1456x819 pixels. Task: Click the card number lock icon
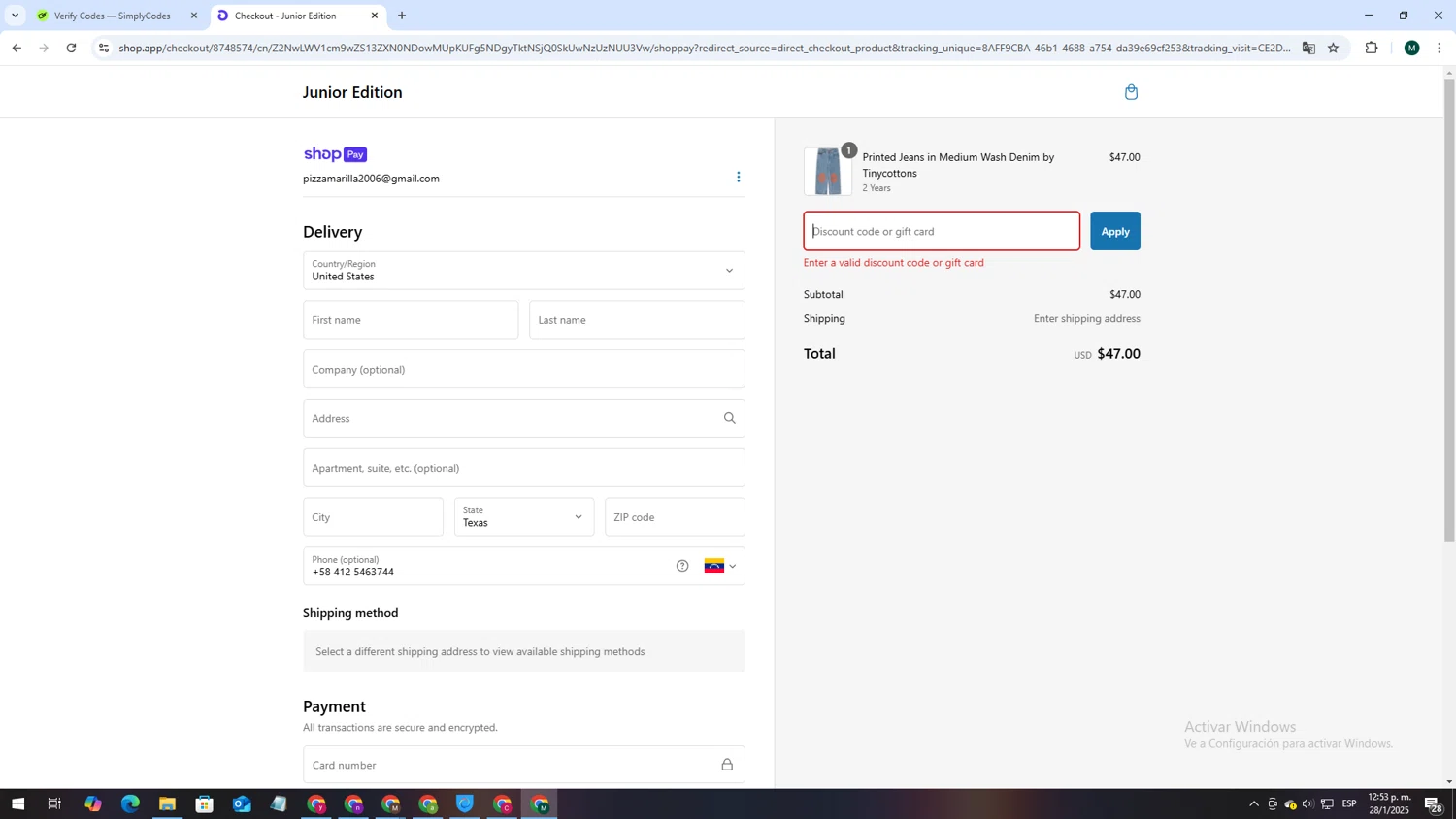tap(726, 765)
